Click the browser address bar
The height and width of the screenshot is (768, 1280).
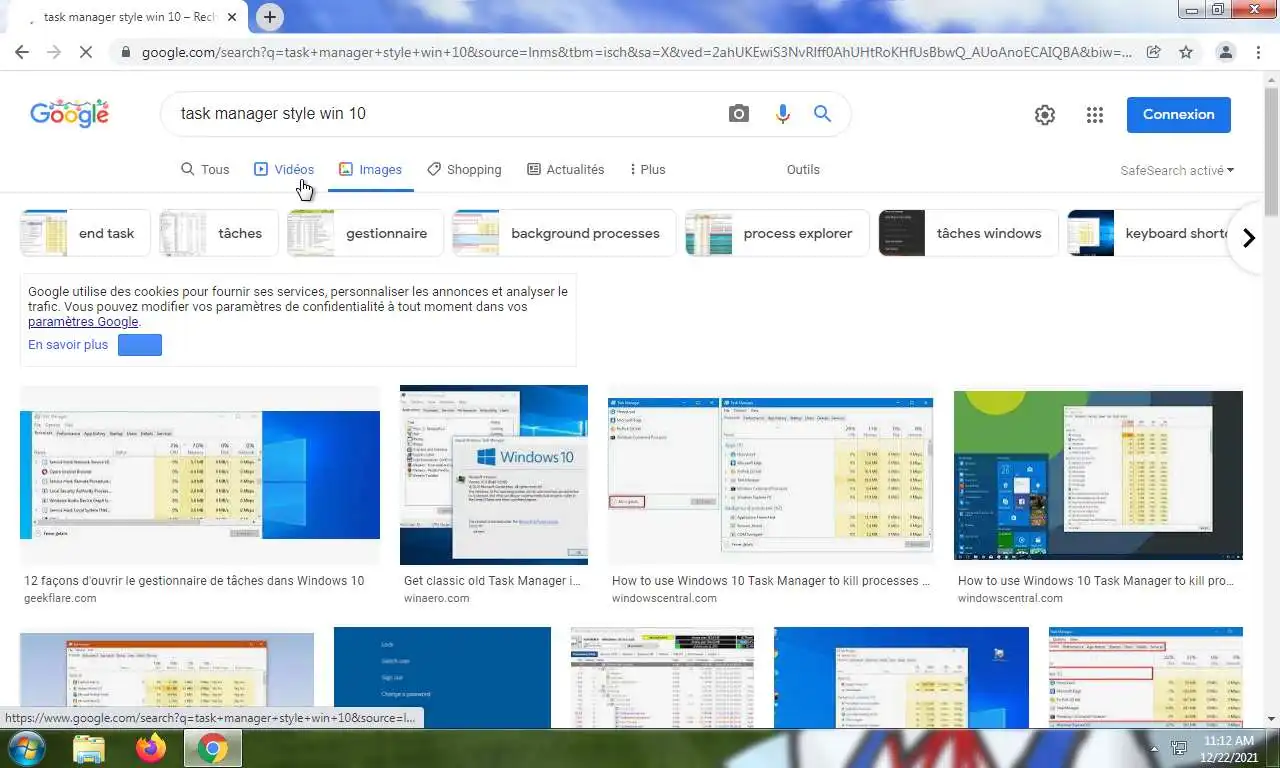point(636,52)
